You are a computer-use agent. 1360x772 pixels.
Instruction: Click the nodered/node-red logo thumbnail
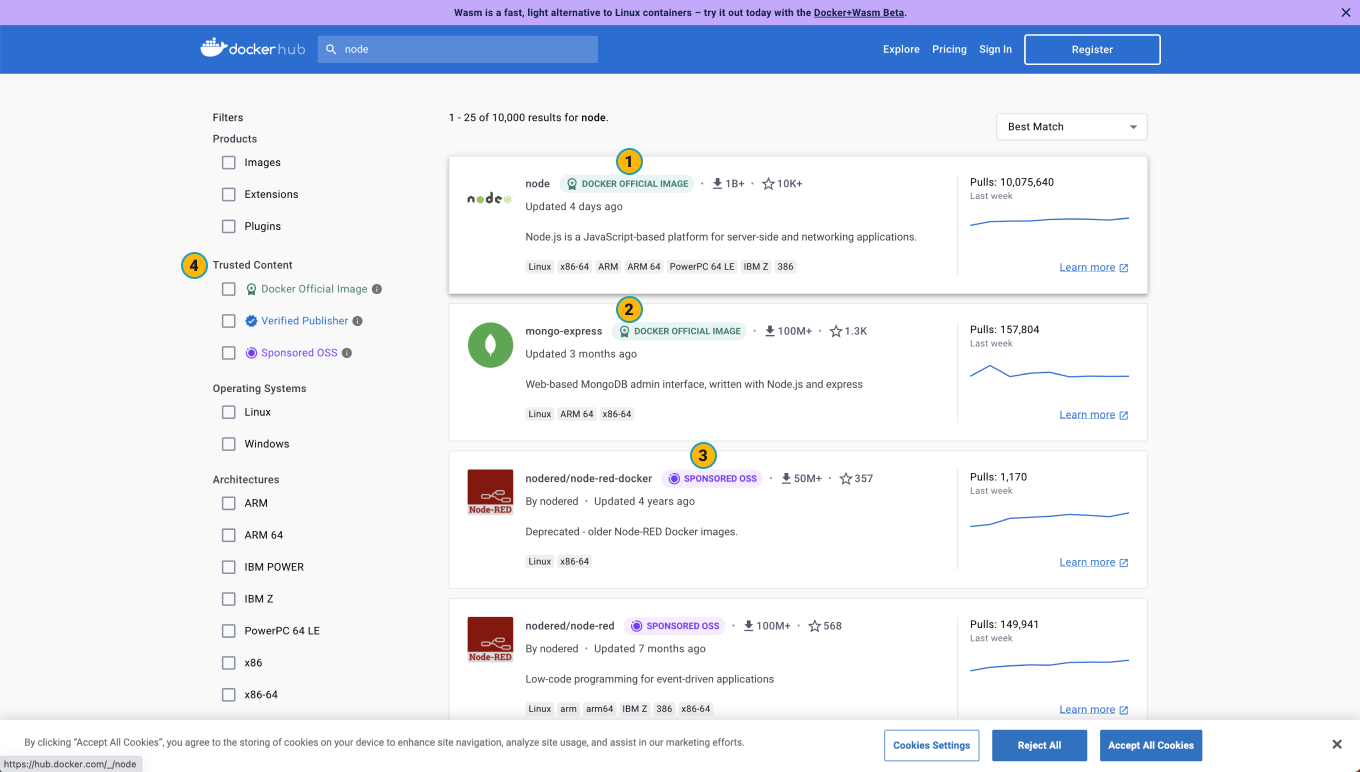490,639
